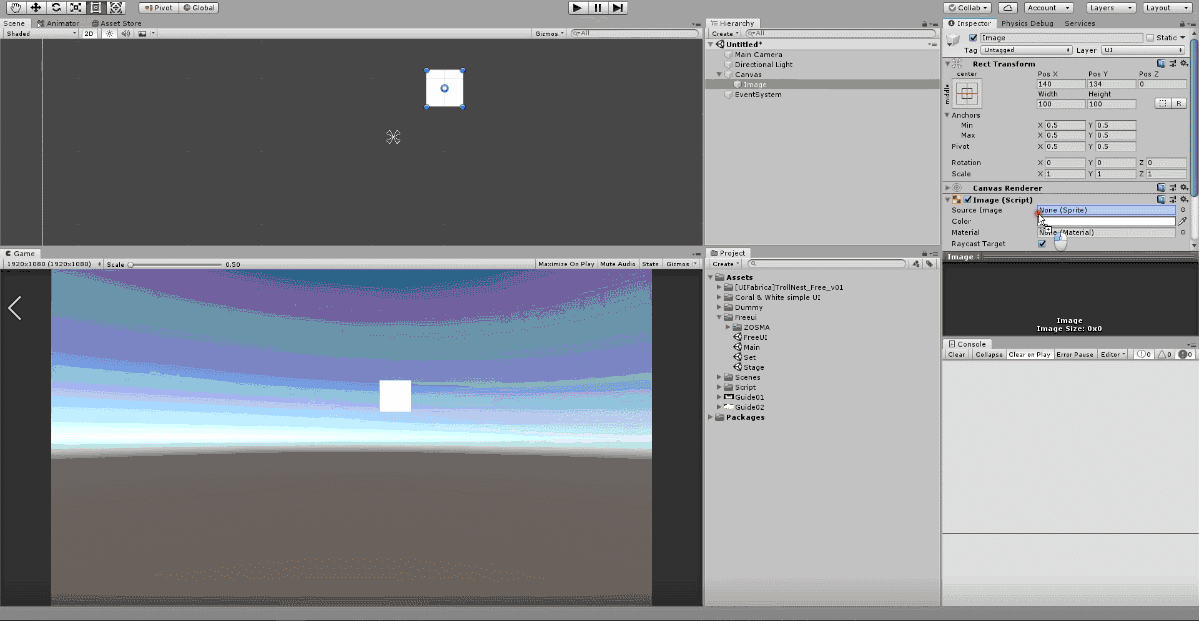This screenshot has height=621, width=1199.
Task: Select the Console tab
Action: 967,344
